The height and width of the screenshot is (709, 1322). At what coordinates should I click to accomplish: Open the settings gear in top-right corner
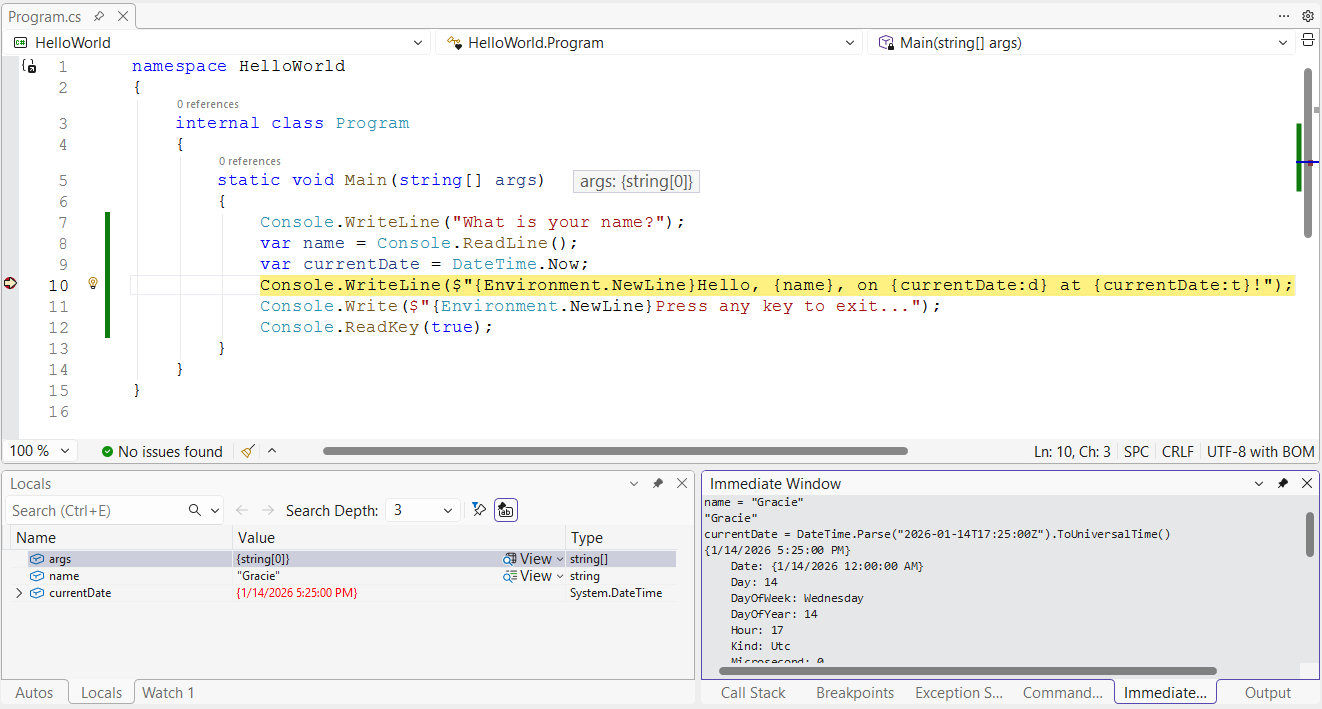point(1308,15)
